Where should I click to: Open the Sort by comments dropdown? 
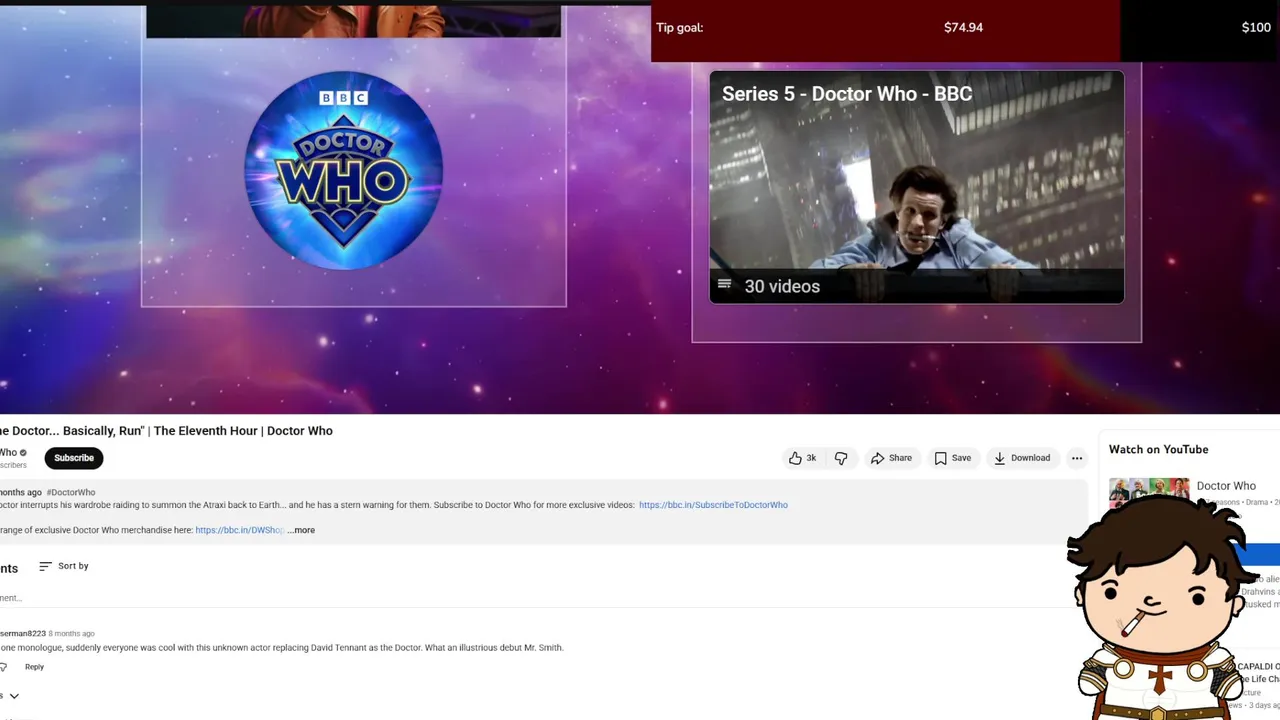(x=64, y=566)
